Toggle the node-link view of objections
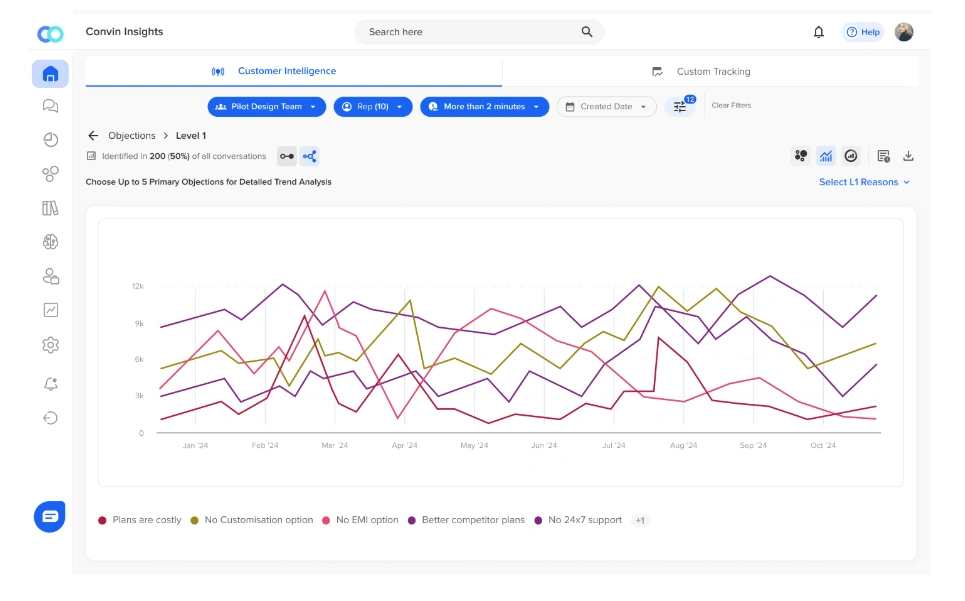 point(309,156)
